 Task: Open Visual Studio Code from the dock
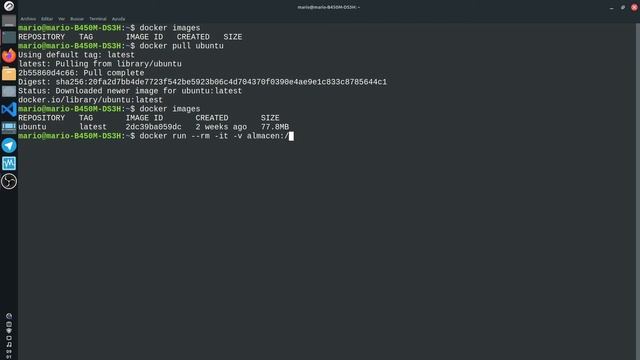(9, 109)
